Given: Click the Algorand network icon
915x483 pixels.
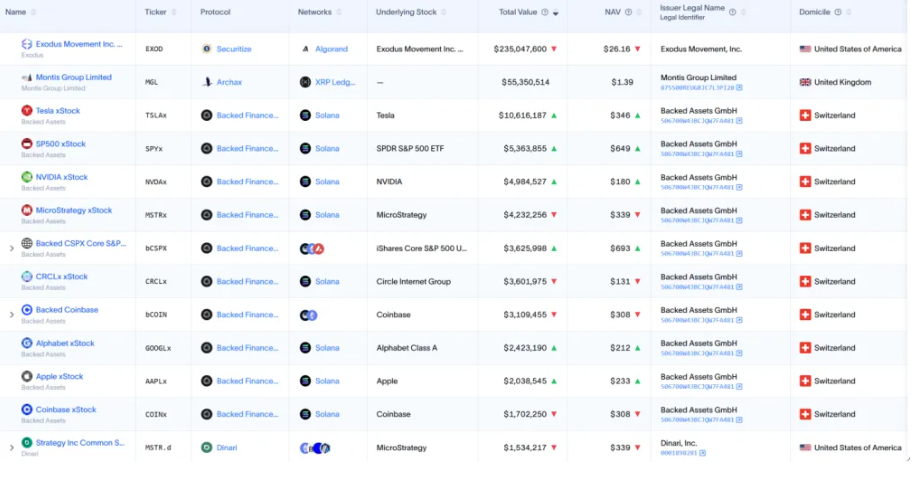Looking at the screenshot, I should pyautogui.click(x=306, y=49).
